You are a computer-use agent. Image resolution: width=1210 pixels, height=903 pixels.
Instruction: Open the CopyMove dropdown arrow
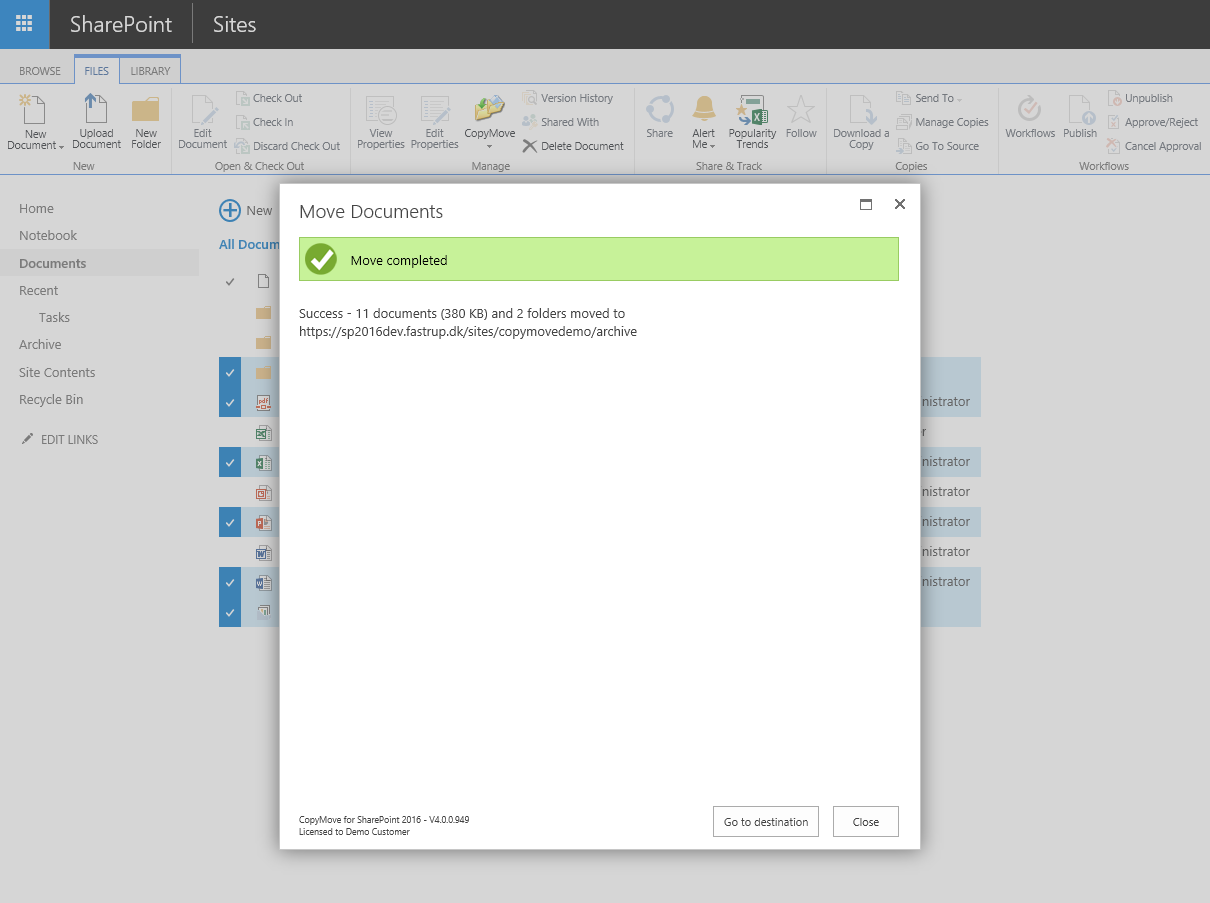[489, 147]
